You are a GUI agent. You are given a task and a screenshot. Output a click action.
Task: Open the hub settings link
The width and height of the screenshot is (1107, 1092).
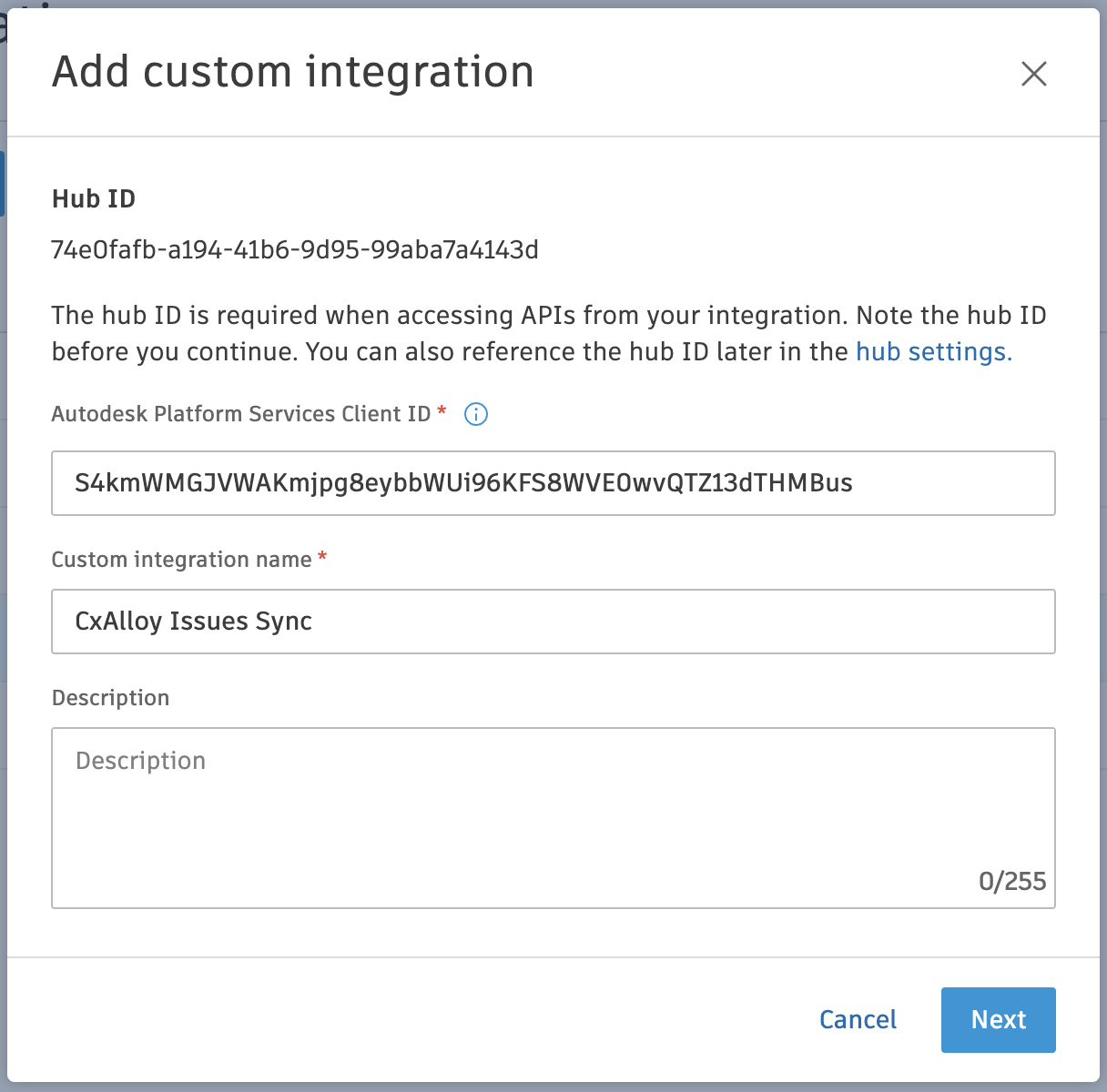[x=933, y=352]
